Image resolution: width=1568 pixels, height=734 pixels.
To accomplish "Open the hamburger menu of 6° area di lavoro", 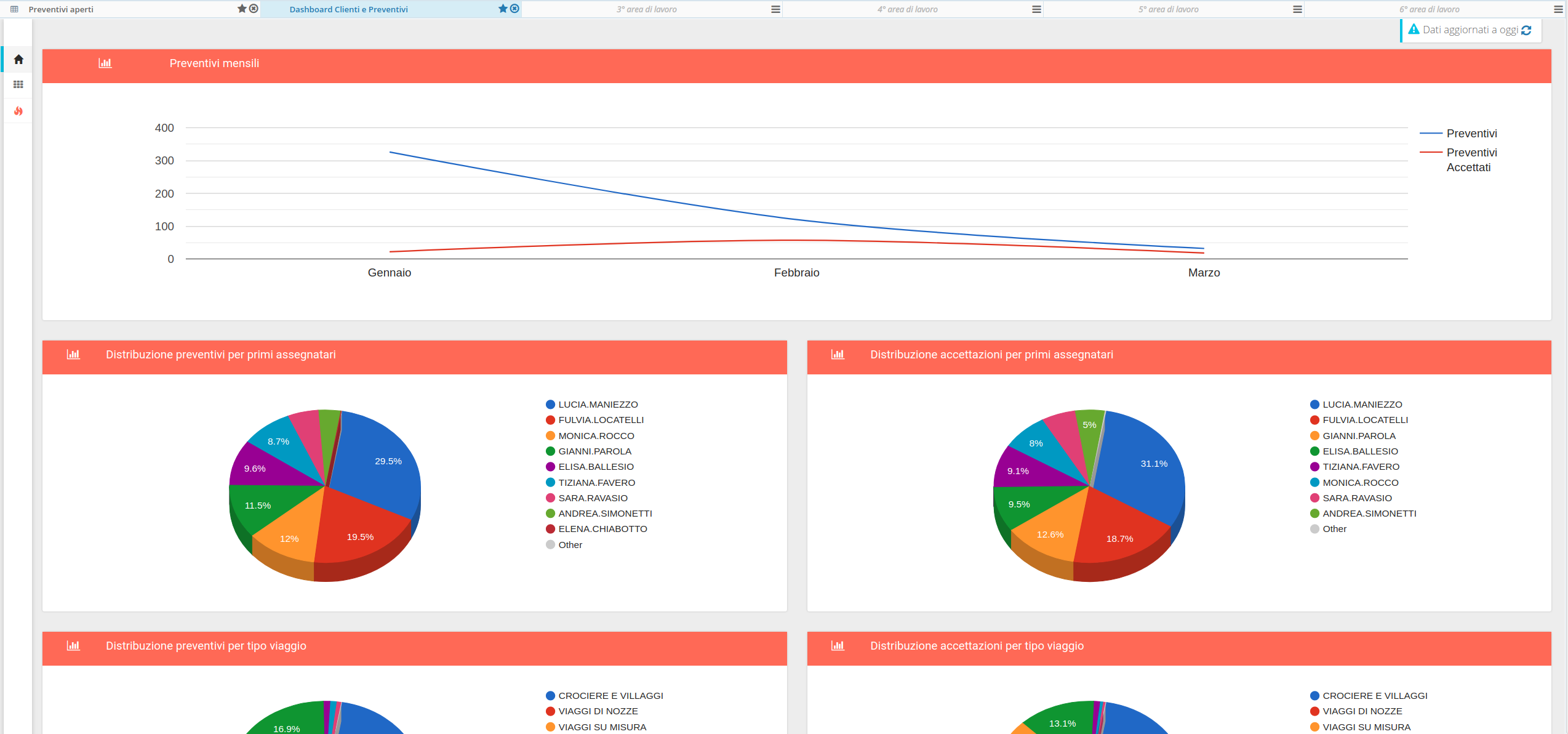I will click(x=1558, y=9).
